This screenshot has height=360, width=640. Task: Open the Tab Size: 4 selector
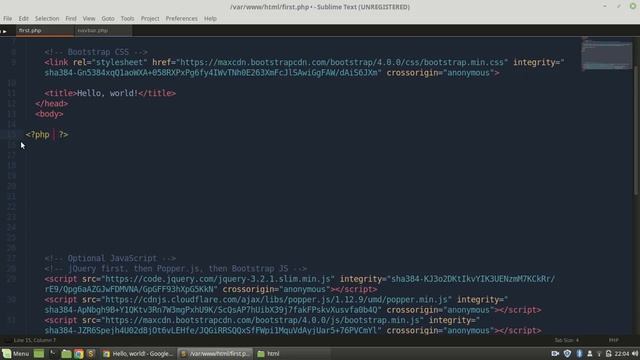point(566,340)
